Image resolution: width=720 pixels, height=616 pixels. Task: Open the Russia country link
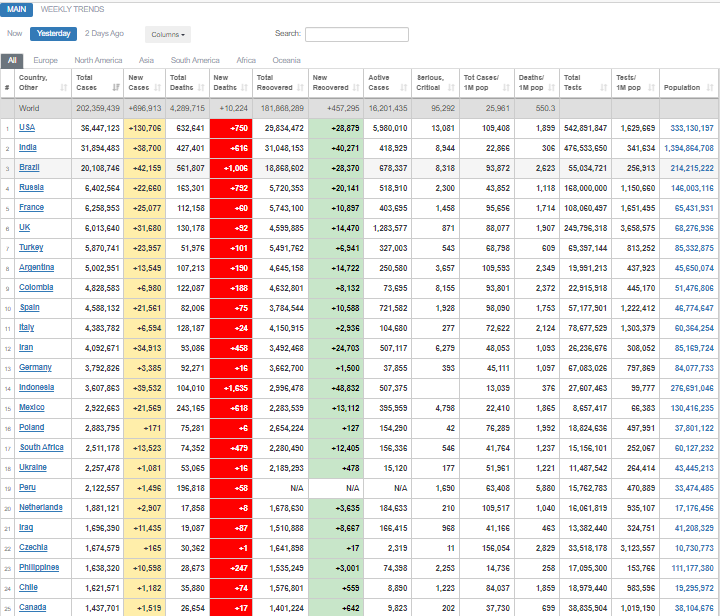[31, 187]
